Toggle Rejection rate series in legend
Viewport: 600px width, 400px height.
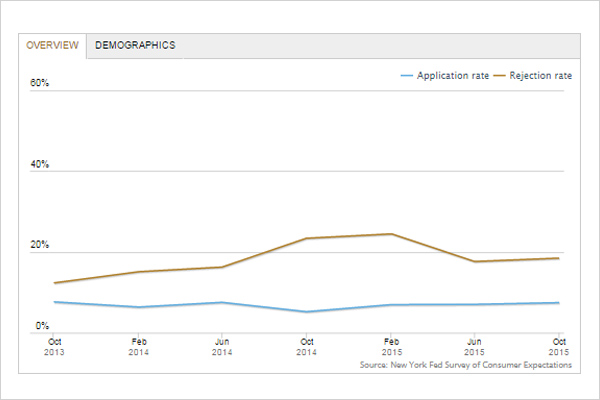click(x=540, y=76)
